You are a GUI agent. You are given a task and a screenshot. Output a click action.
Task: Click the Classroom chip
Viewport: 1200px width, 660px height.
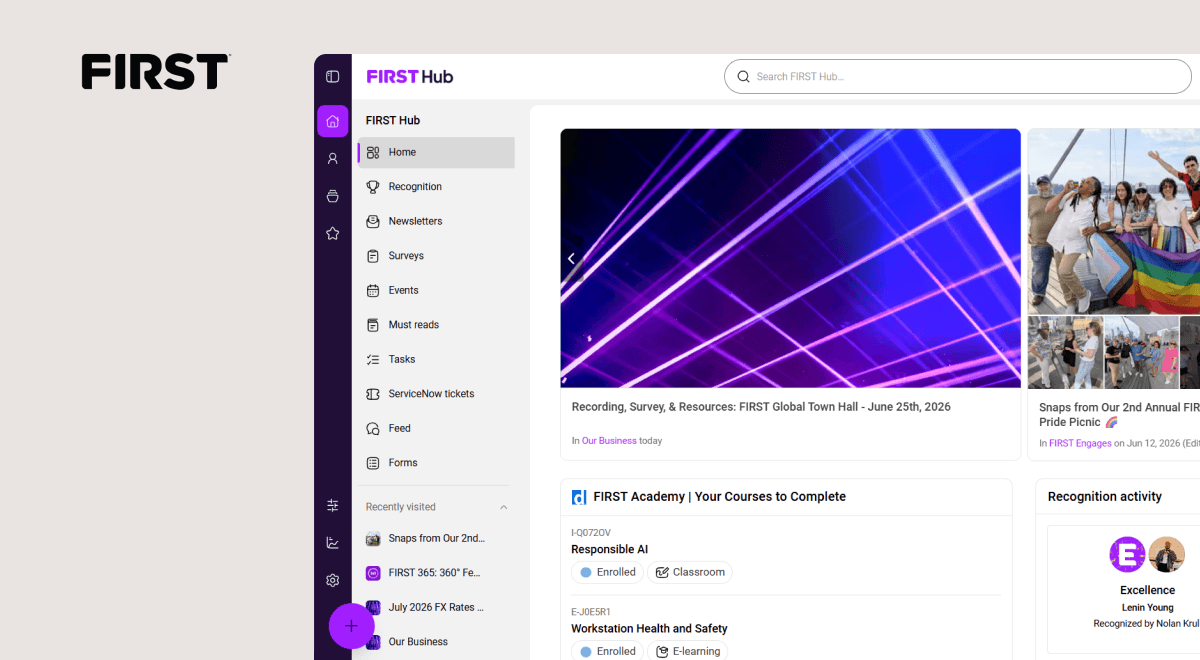(690, 572)
